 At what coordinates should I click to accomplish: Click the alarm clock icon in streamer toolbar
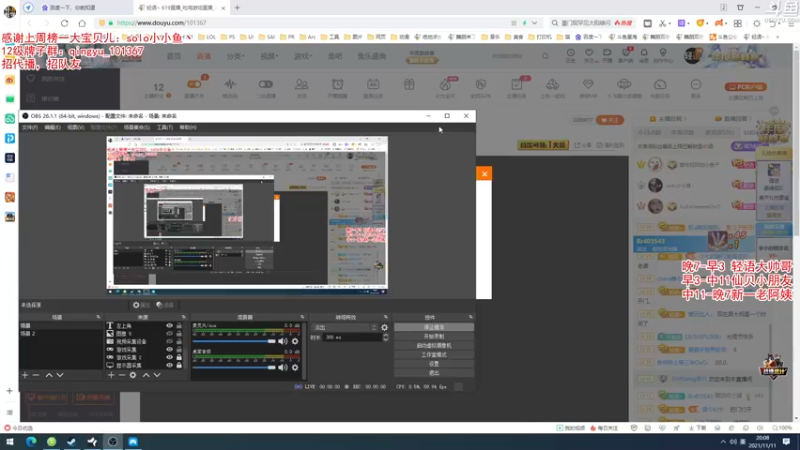(x=337, y=88)
